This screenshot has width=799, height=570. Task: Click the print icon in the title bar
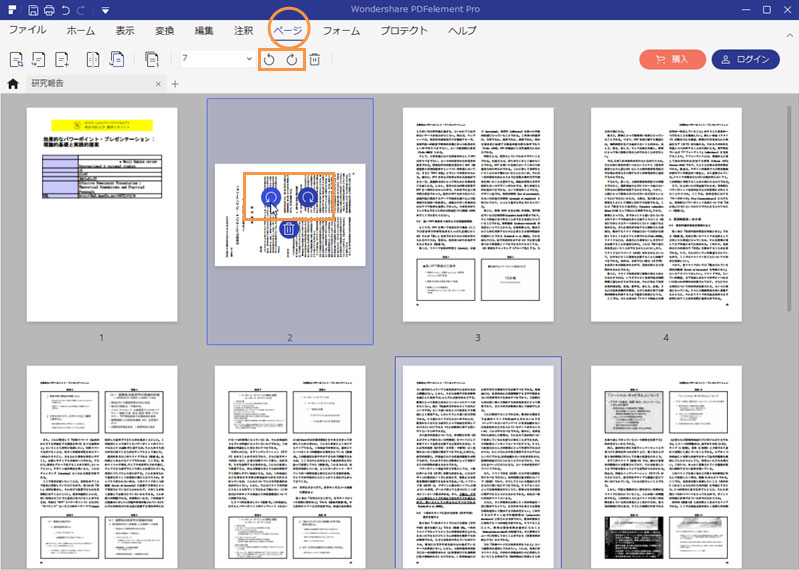click(x=49, y=10)
